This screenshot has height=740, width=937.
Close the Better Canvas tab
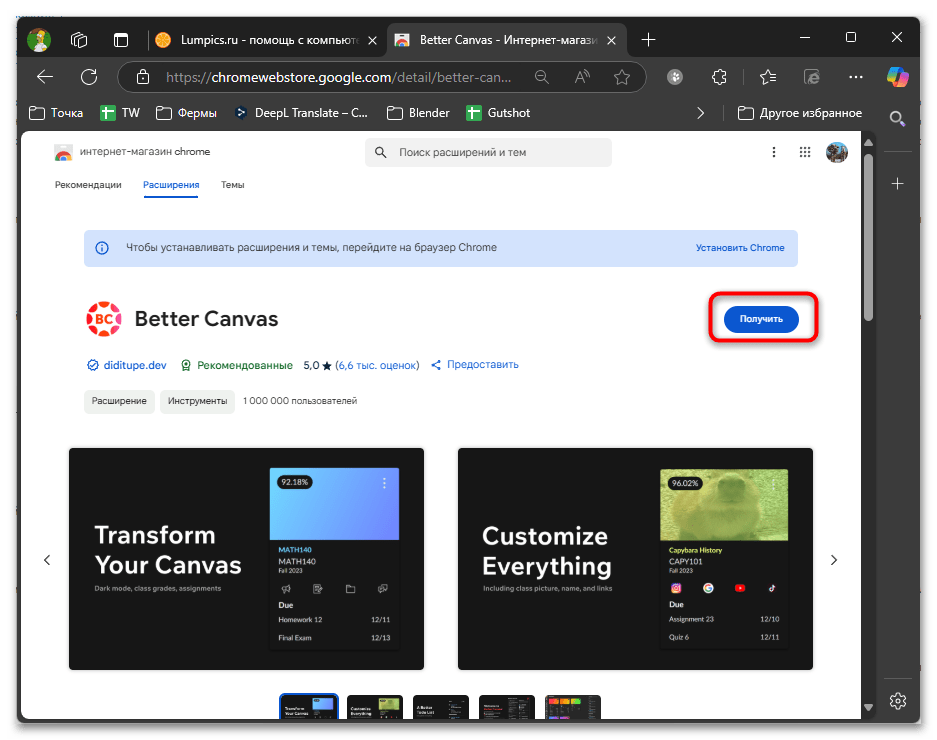coord(611,41)
